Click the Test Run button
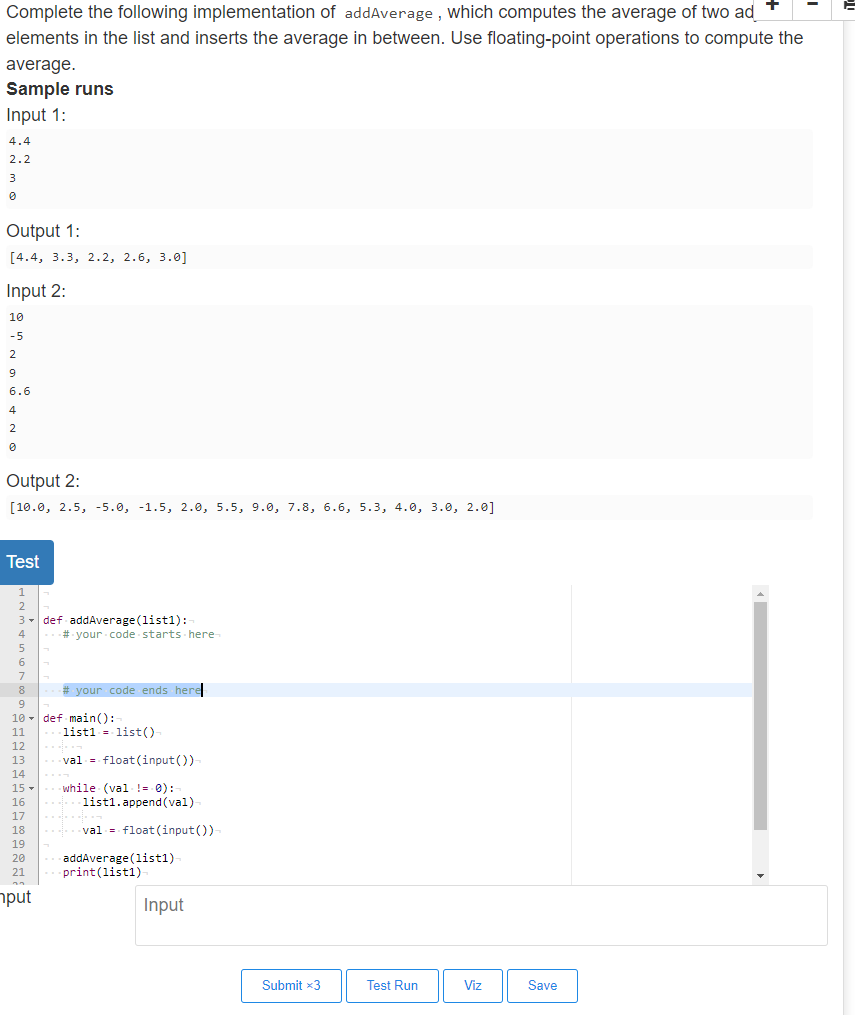 tap(392, 985)
